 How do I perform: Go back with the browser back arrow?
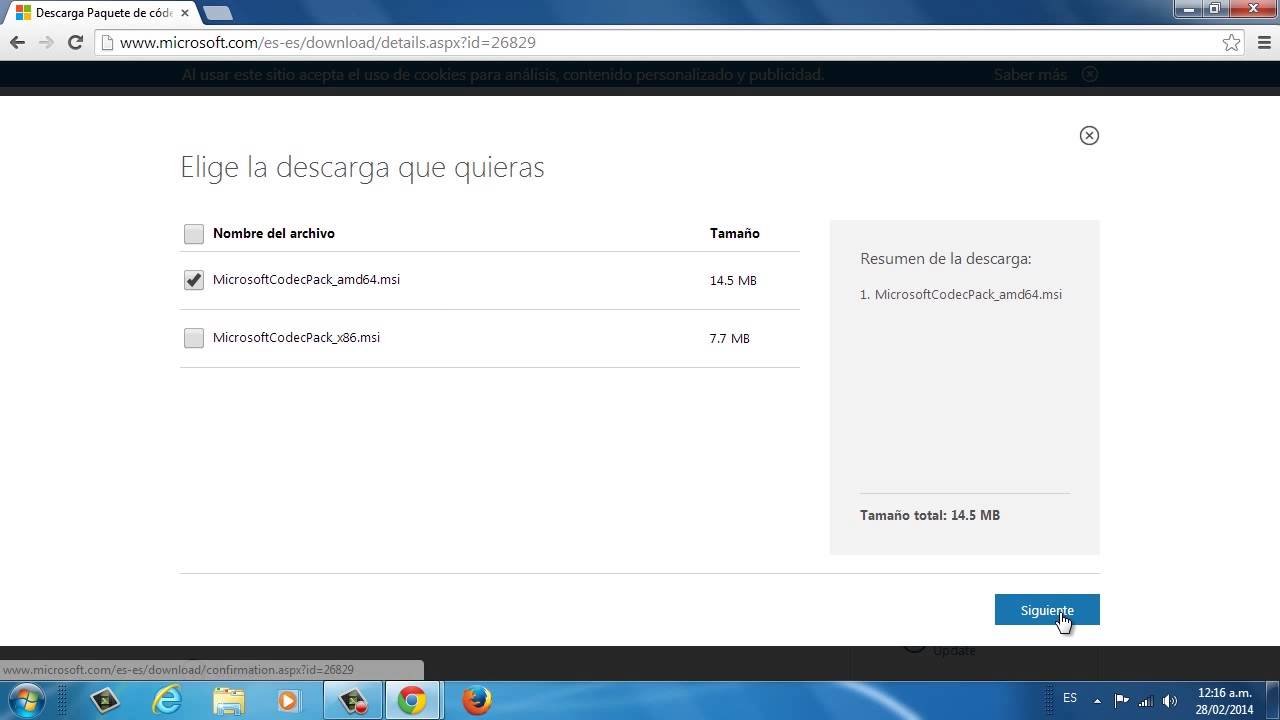(x=17, y=43)
